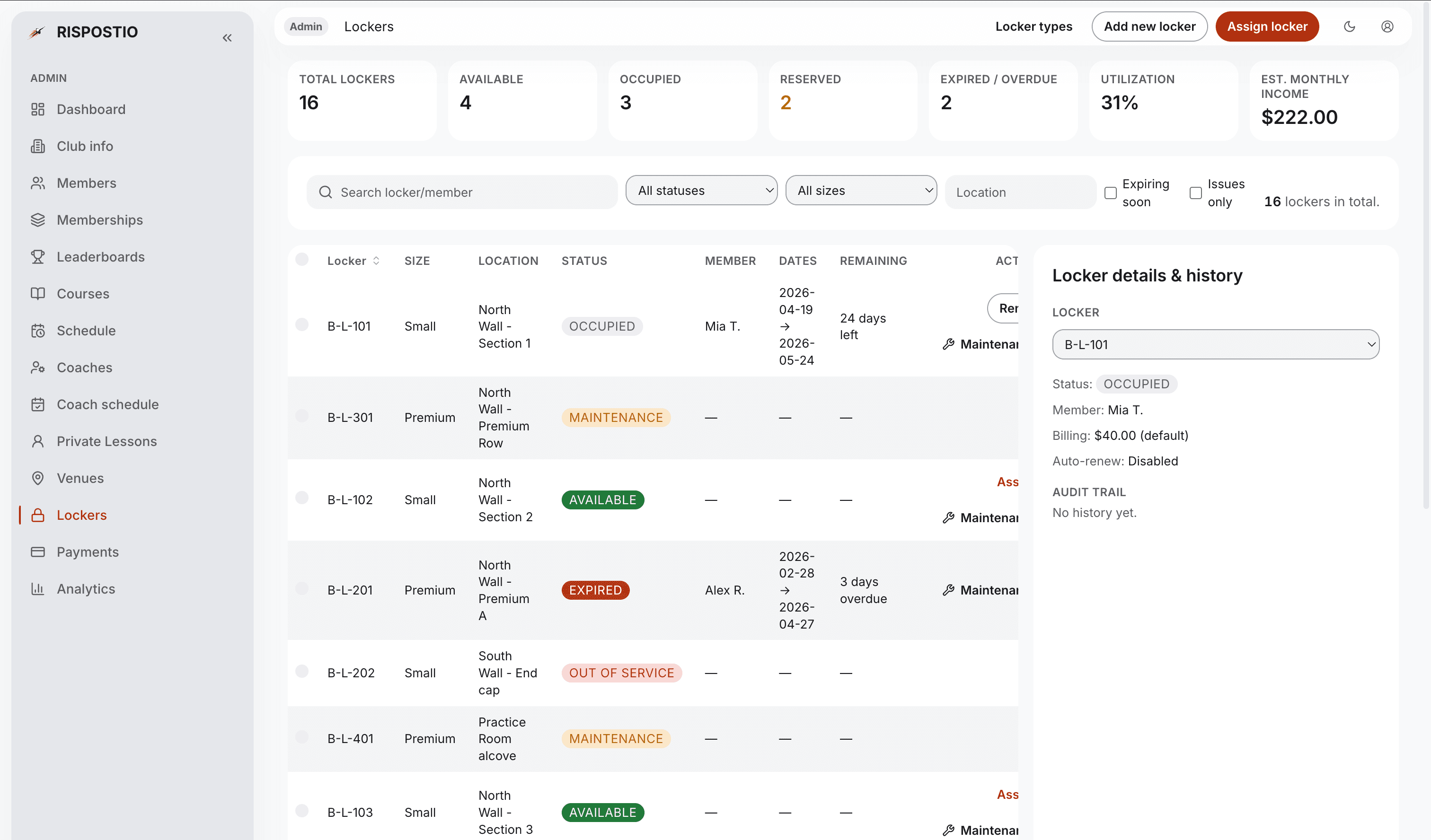Click the MAINTENANCE badge for B-L-401
The width and height of the screenshot is (1431, 840).
616,738
